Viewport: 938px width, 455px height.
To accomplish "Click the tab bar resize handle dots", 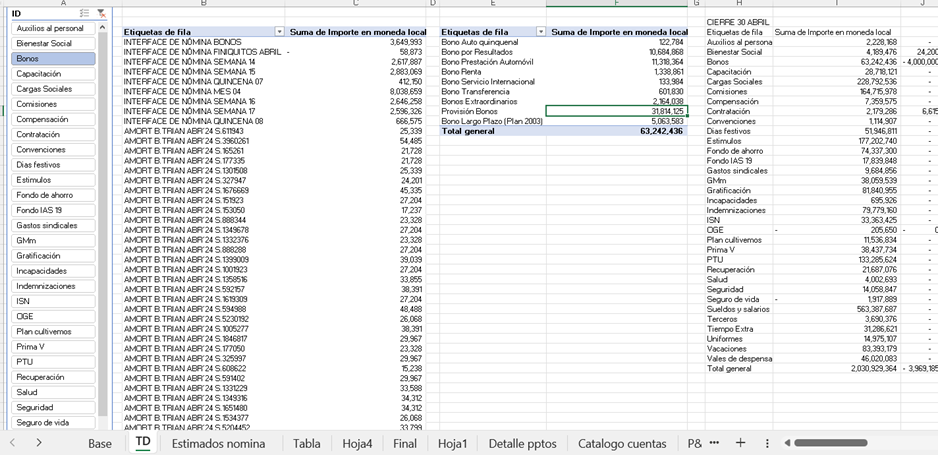I will pos(767,442).
